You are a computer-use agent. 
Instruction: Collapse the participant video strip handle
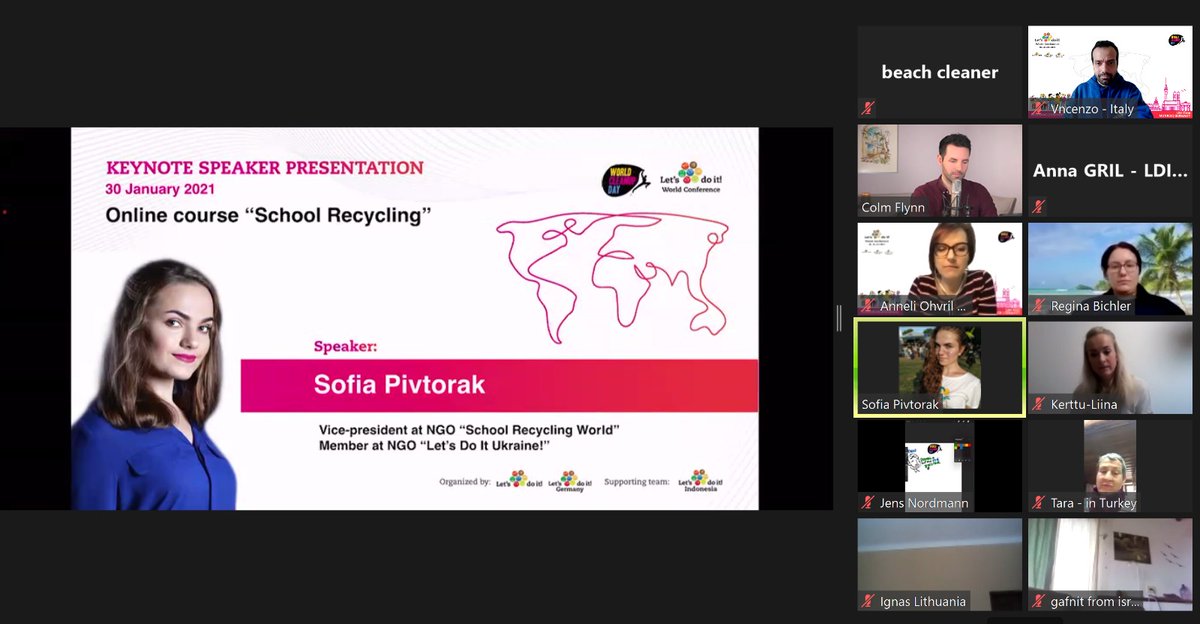coord(838,318)
